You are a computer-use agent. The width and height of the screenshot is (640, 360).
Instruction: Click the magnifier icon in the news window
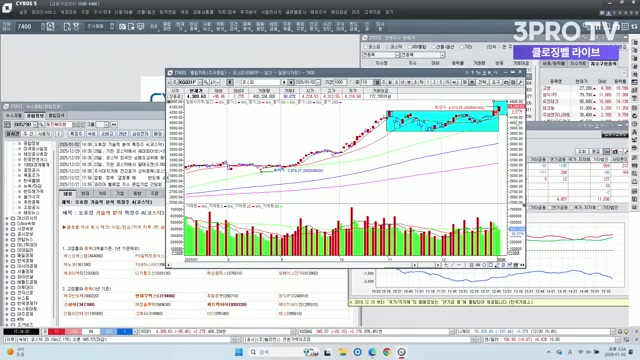point(41,124)
